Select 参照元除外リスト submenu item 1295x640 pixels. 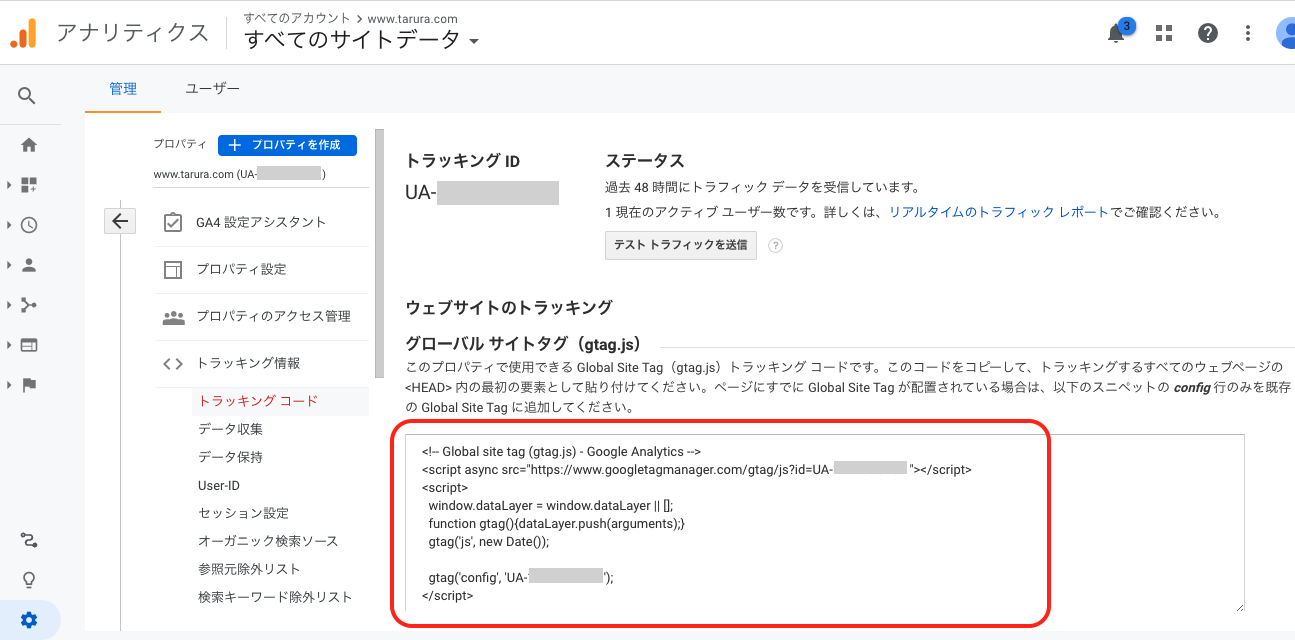pyautogui.click(x=249, y=569)
